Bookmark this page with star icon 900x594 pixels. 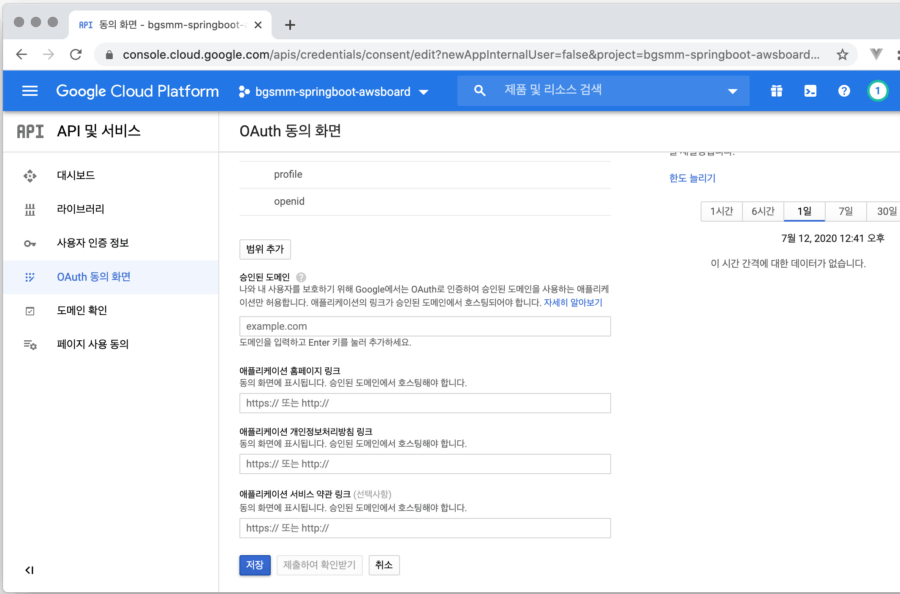842,54
